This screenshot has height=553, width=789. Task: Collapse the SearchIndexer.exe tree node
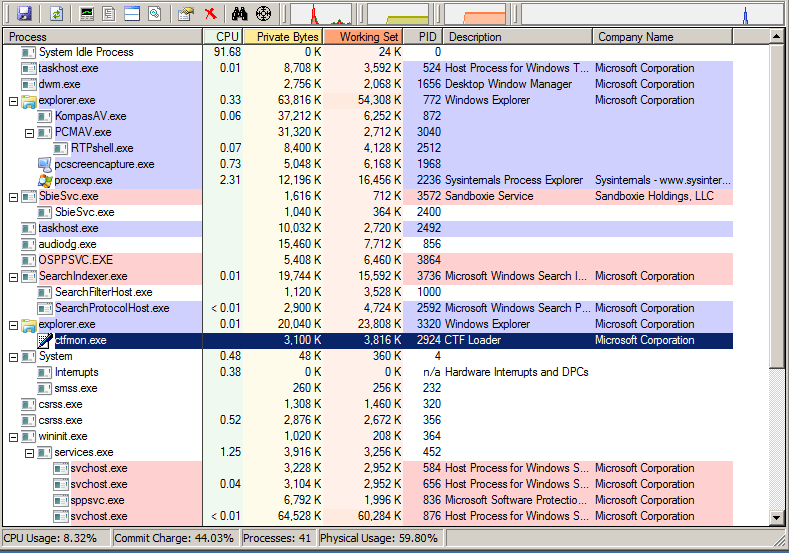coord(14,277)
